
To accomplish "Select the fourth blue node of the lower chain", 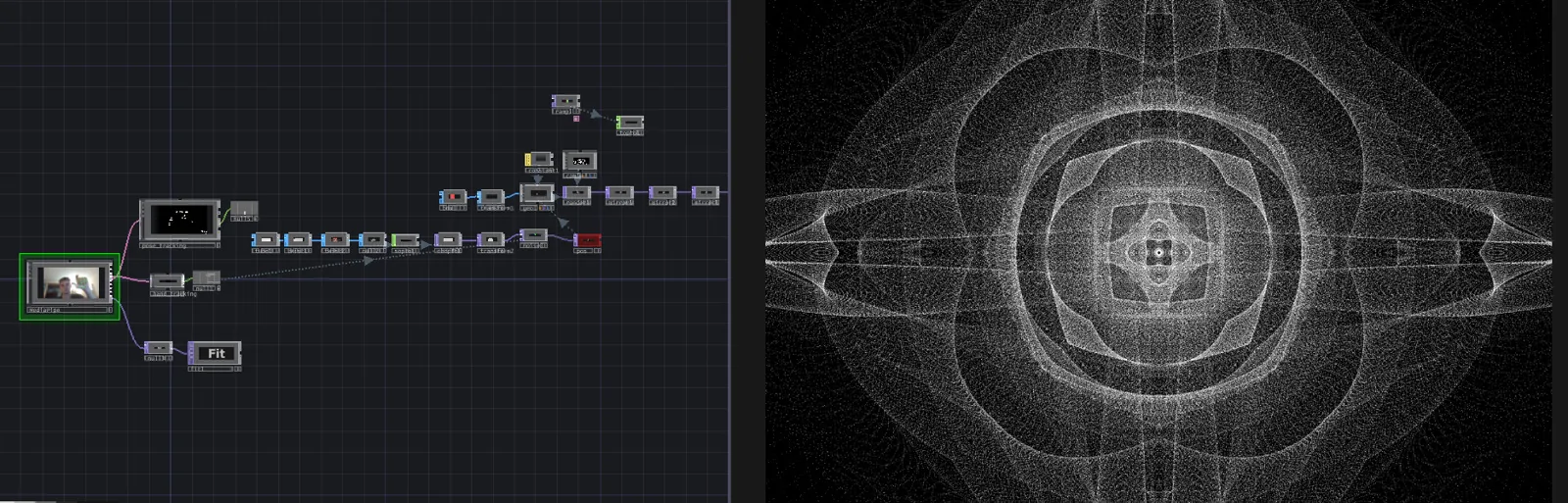I will [372, 241].
